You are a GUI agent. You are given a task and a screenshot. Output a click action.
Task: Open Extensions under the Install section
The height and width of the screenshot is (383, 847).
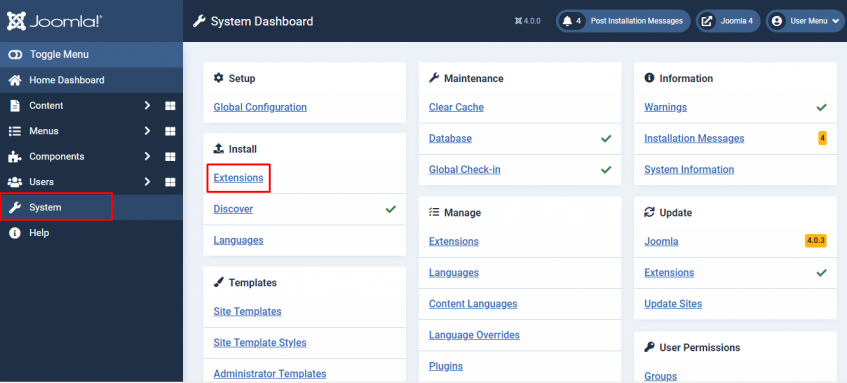pos(238,178)
